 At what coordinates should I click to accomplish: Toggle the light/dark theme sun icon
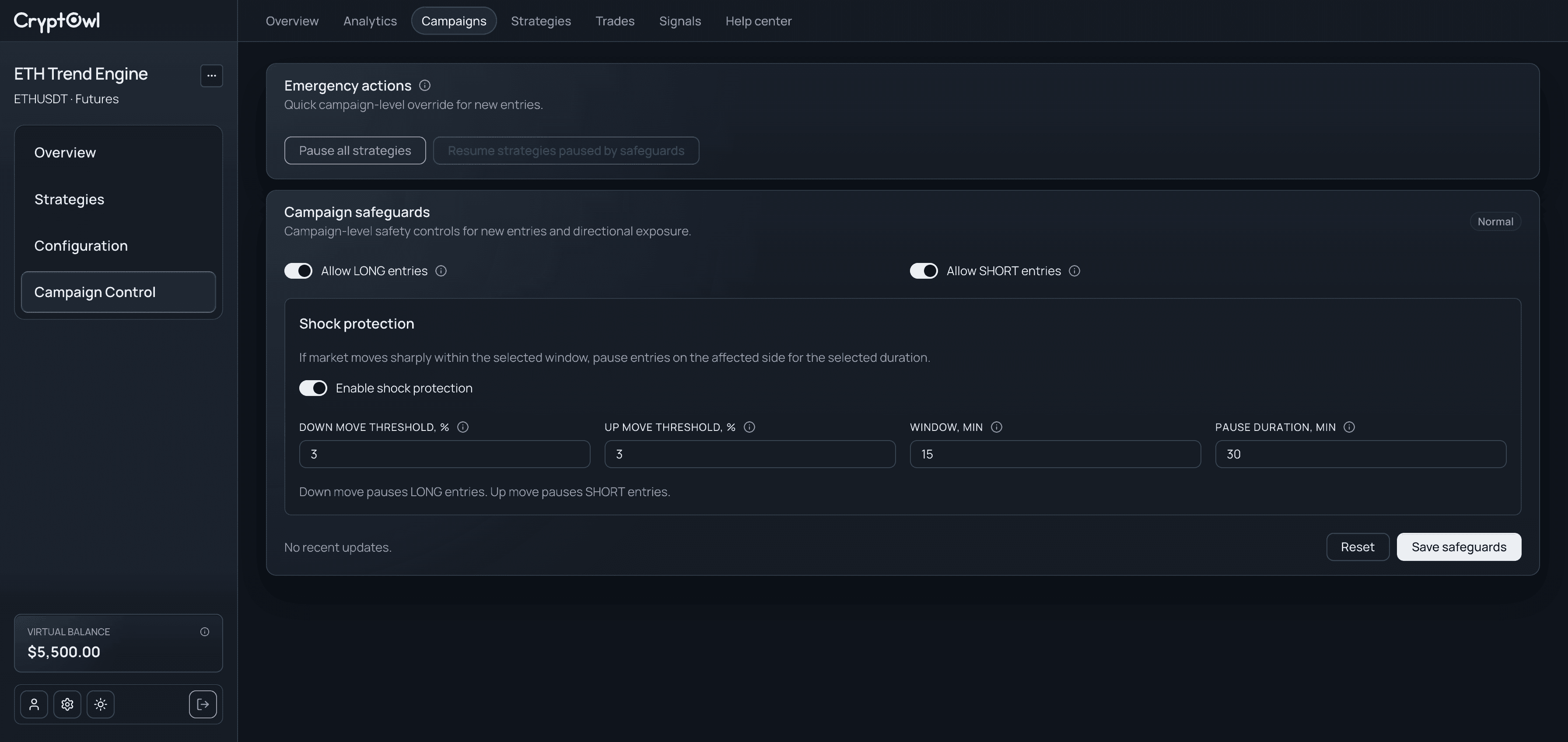point(101,704)
